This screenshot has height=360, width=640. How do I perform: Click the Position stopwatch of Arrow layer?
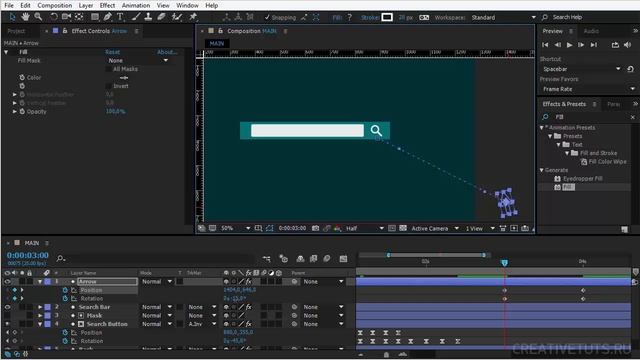pos(65,290)
